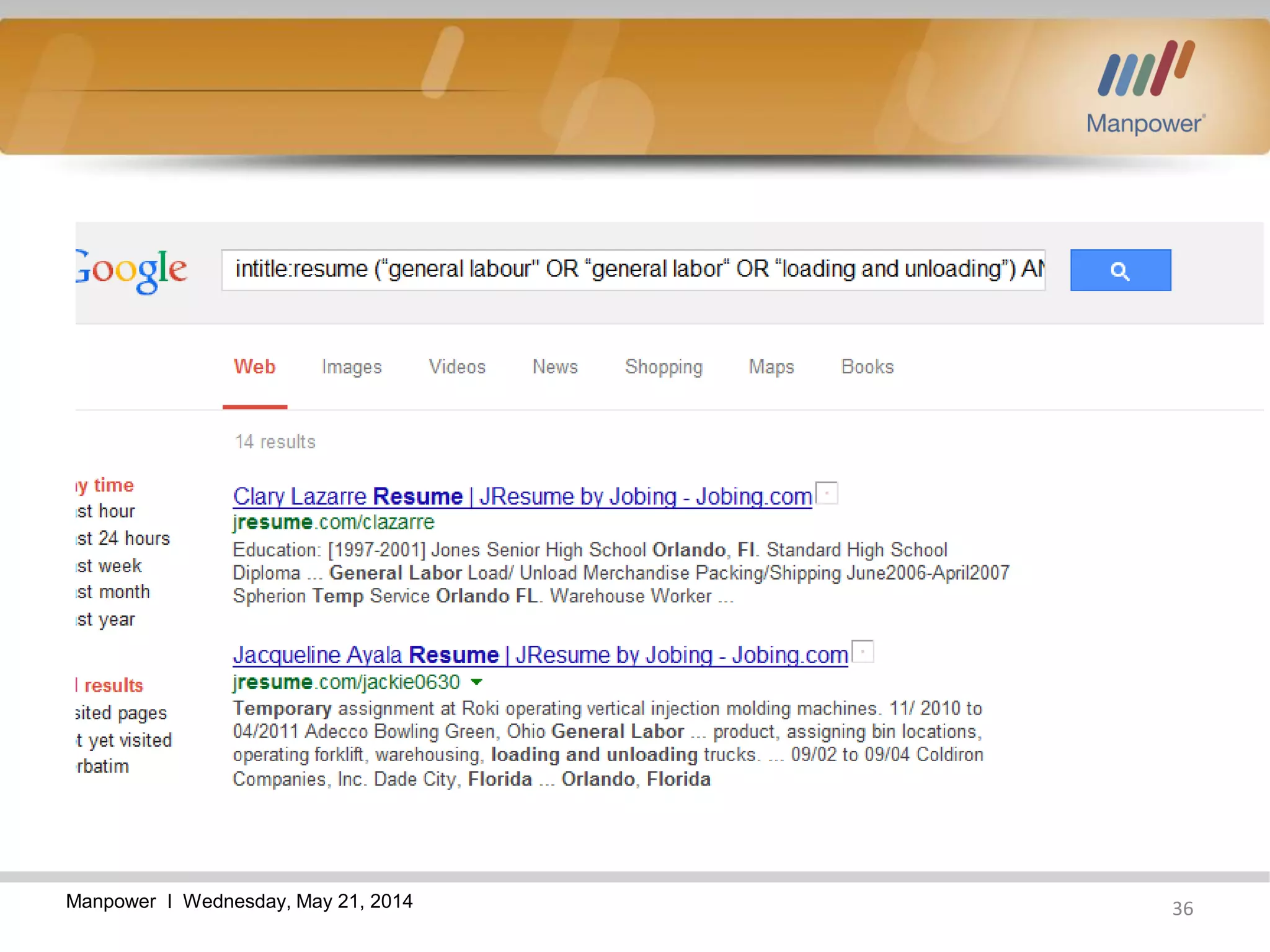Filter results by past week
This screenshot has height=952, width=1270.
(110, 565)
